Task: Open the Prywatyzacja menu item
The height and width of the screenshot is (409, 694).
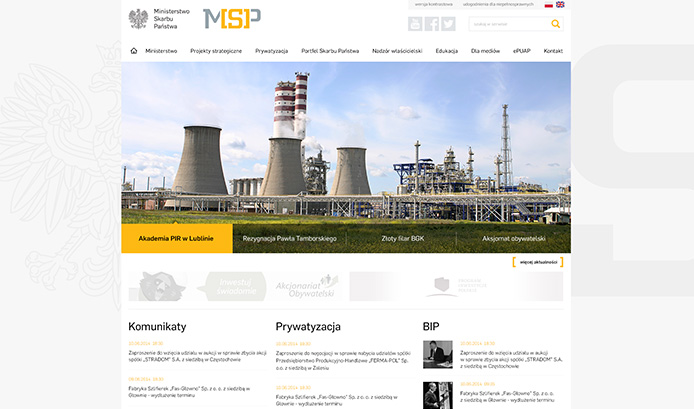Action: pyautogui.click(x=271, y=51)
